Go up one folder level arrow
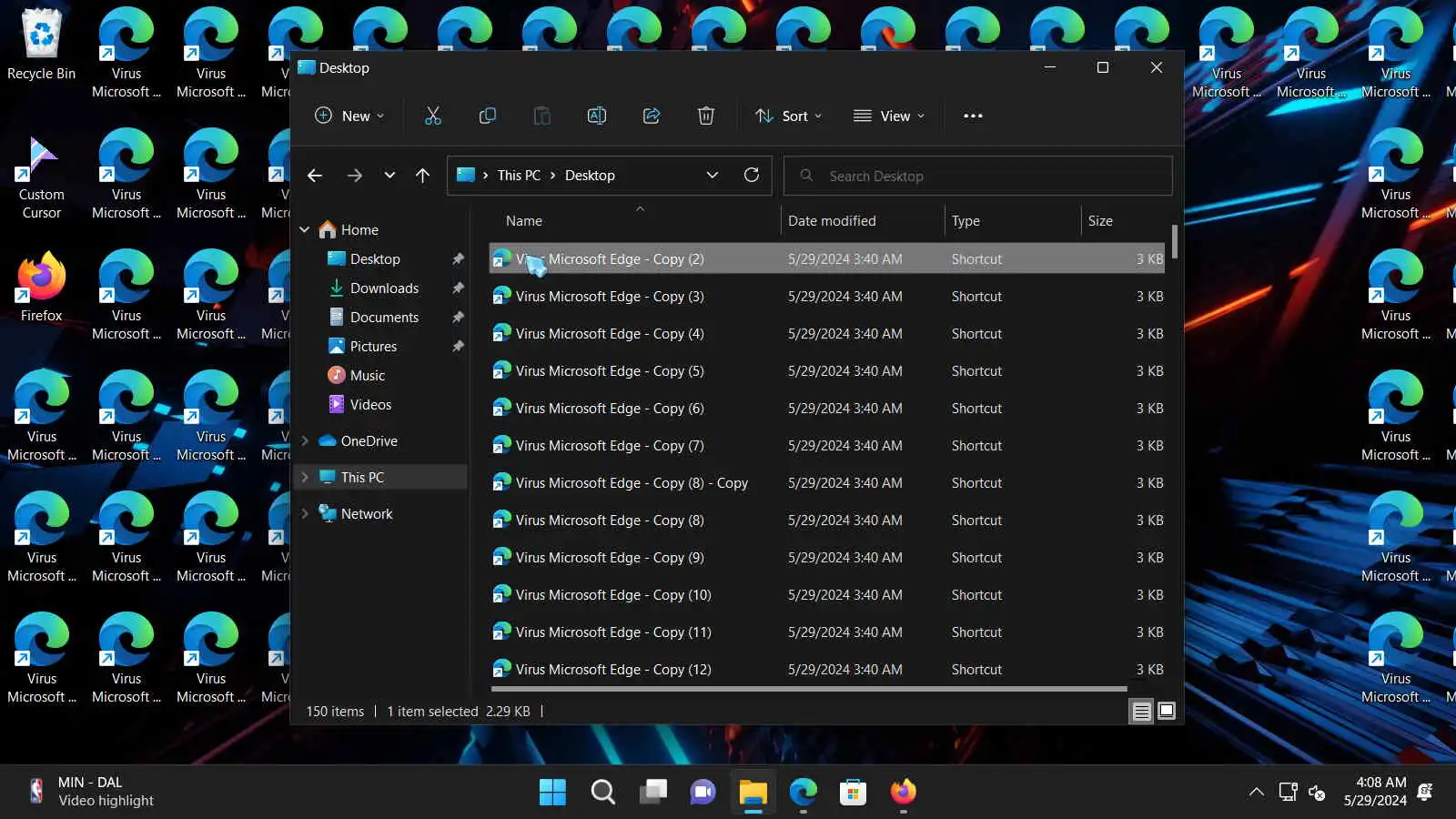Viewport: 1456px width, 819px height. pos(422,176)
